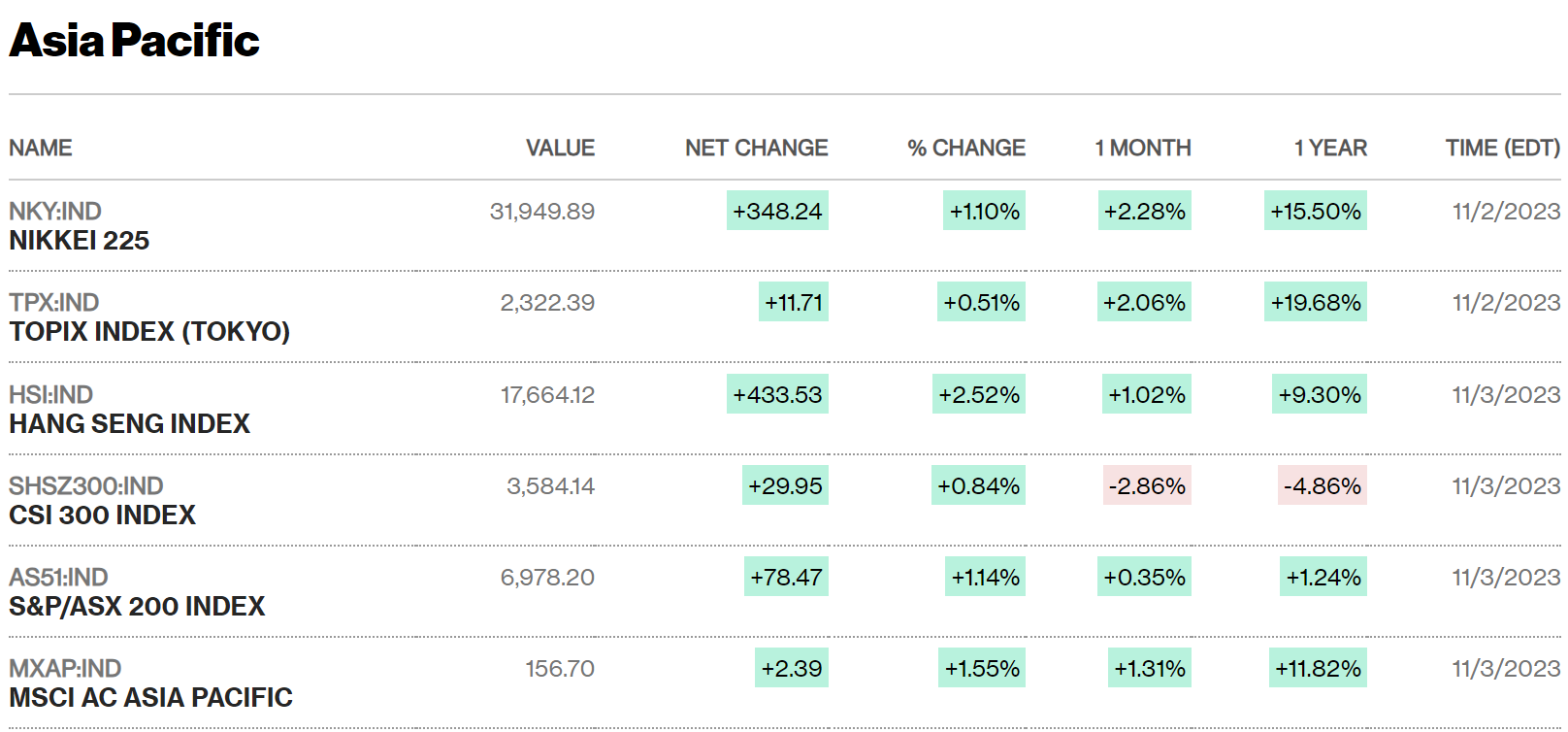Select the TOPIX net change +11.71
The height and width of the screenshot is (732, 1568).
794,303
